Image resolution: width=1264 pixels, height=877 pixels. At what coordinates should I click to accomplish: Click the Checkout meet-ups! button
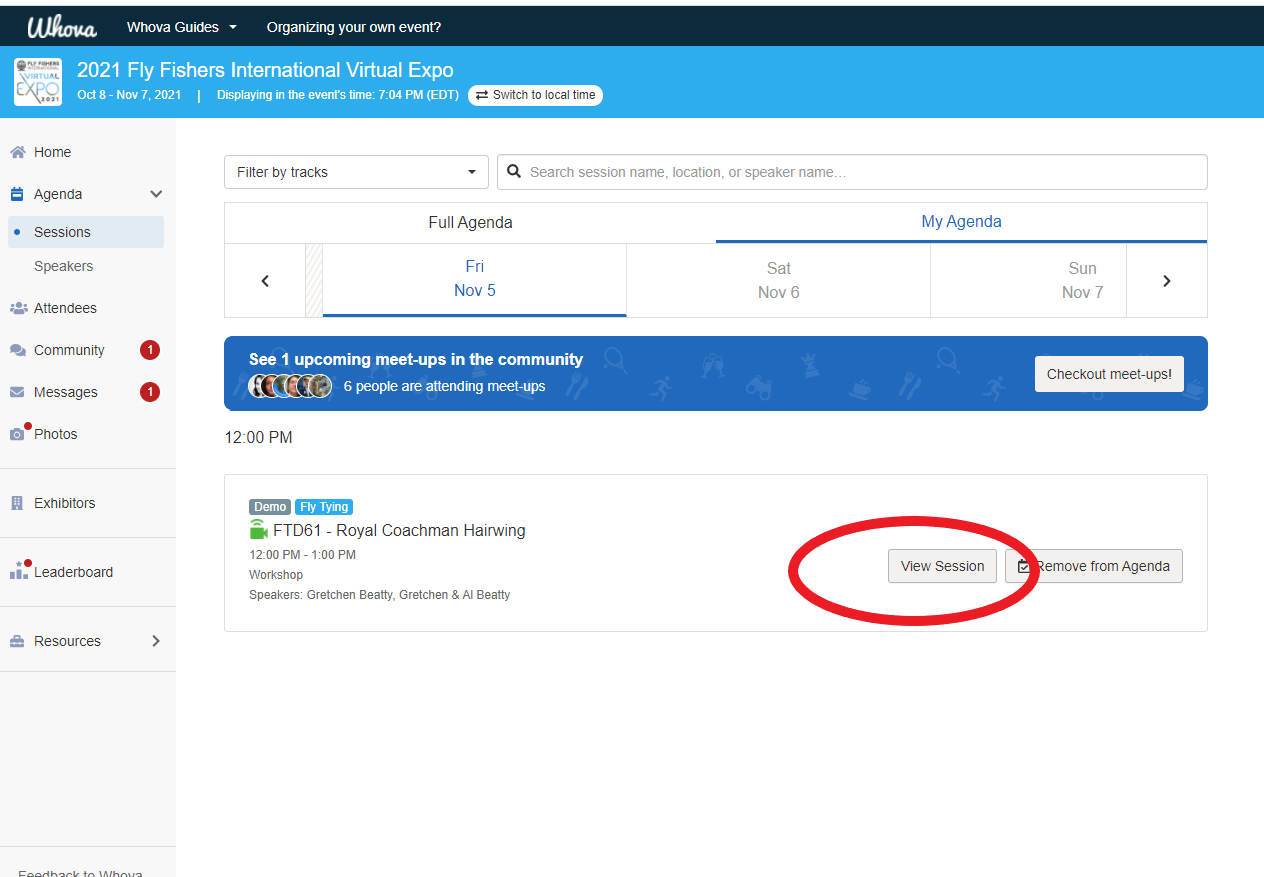tap(1109, 374)
